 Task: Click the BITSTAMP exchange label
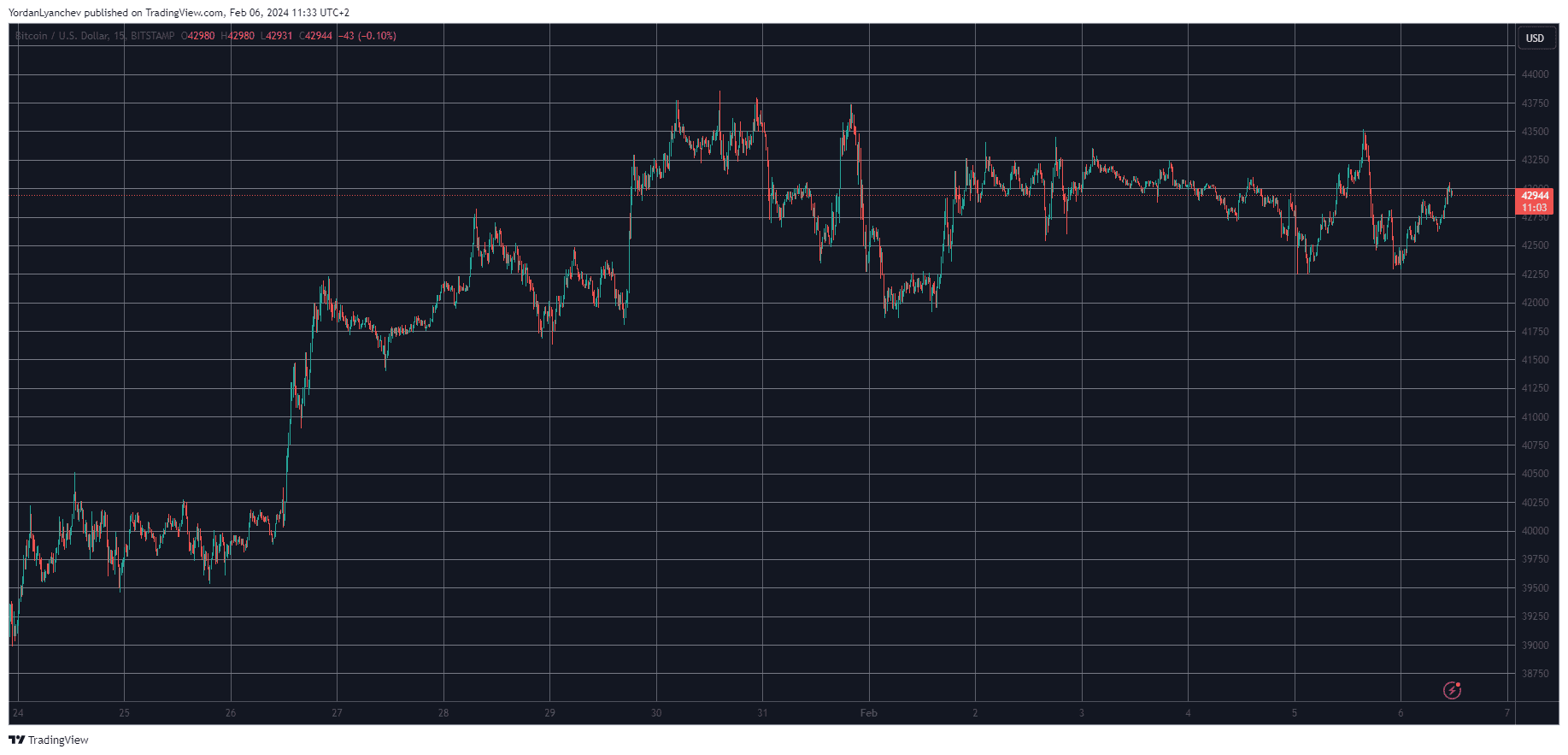point(152,36)
